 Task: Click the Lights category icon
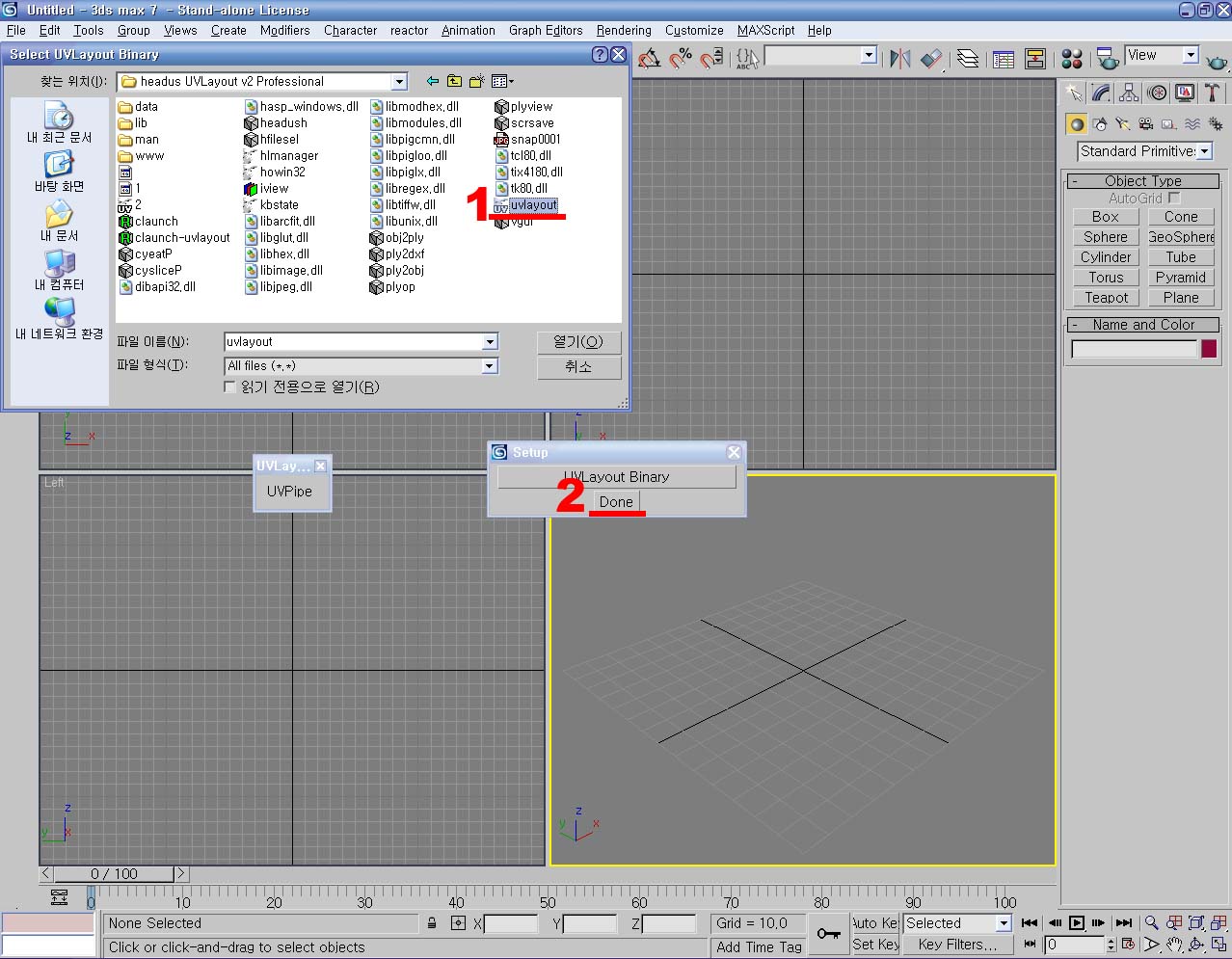click(x=1122, y=124)
